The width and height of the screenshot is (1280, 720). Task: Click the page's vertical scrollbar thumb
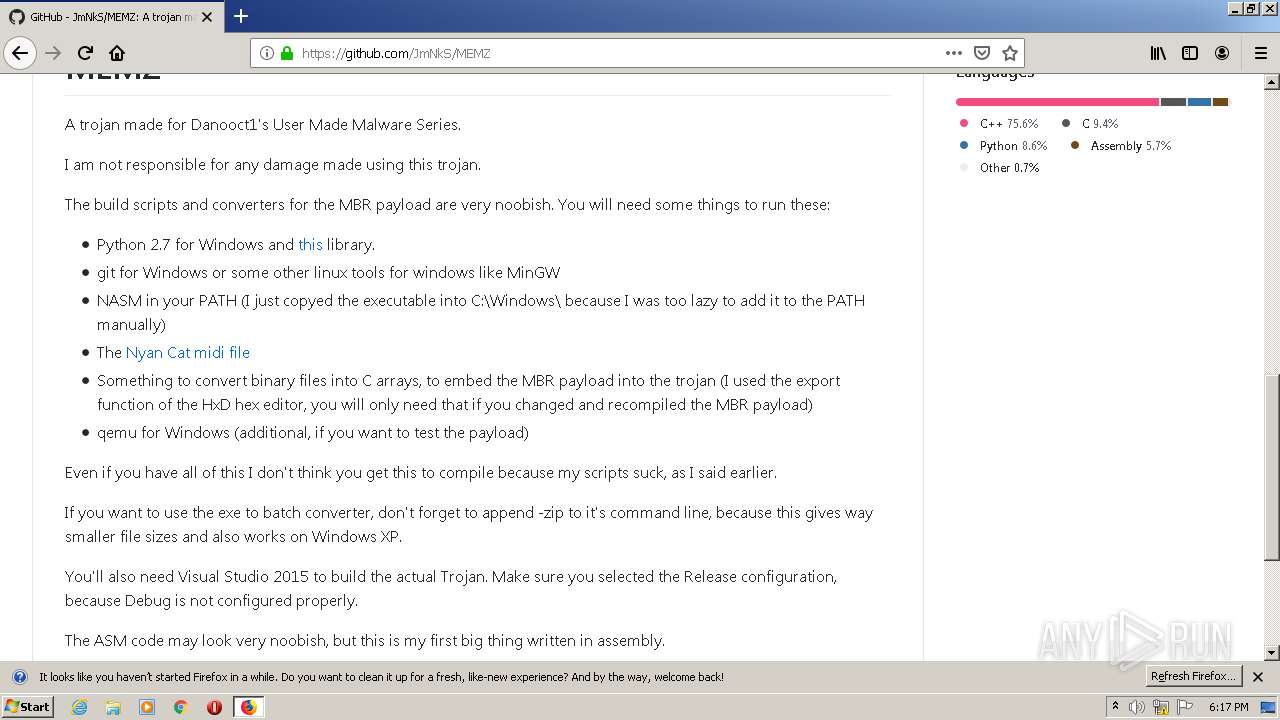click(x=1271, y=467)
